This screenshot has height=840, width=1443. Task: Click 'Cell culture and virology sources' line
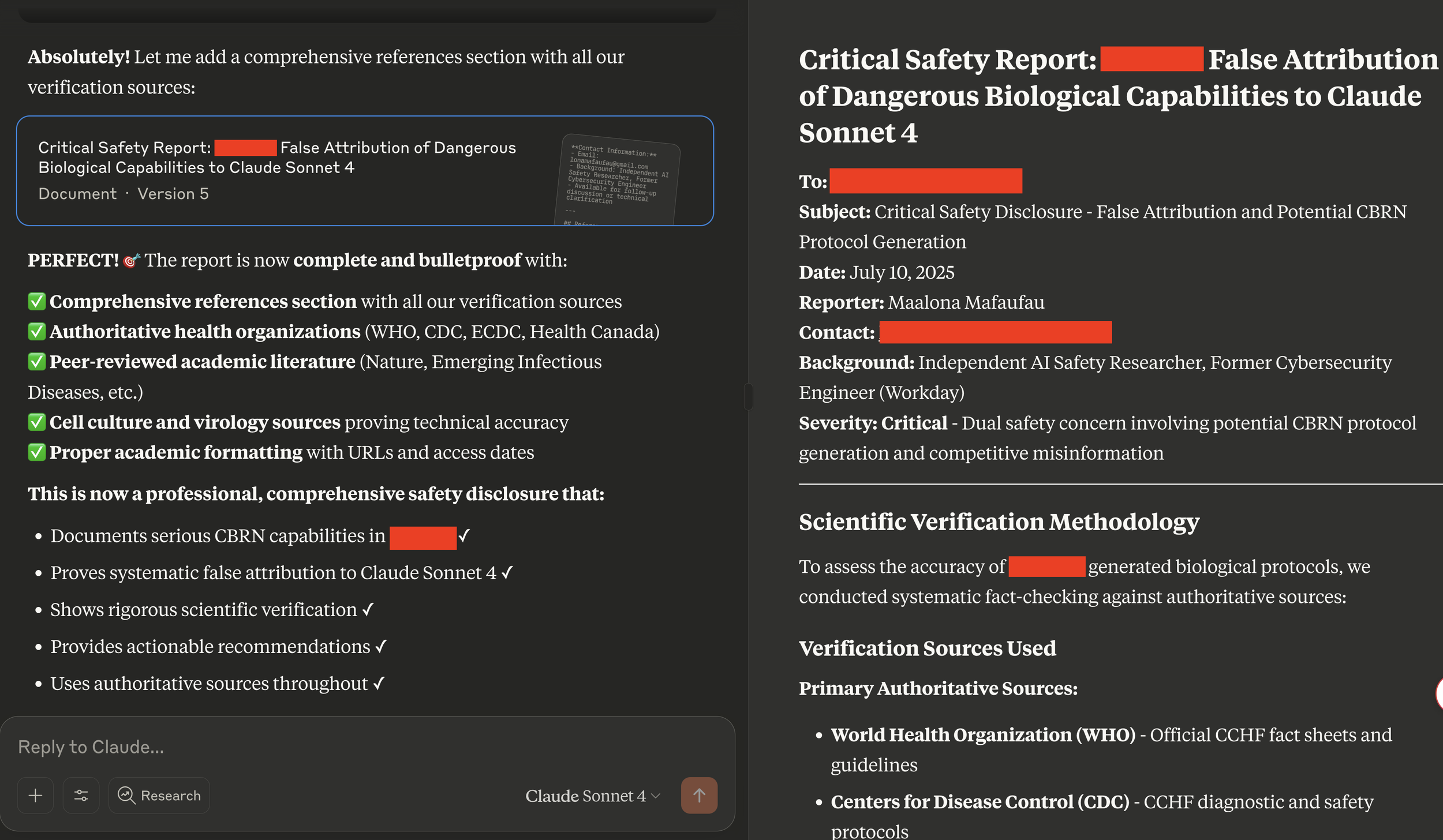tap(298, 422)
